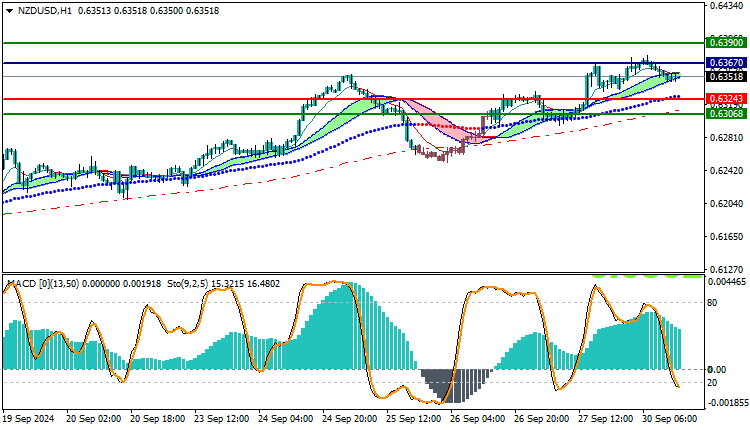
Task: Select the blue 0.63670 price label
Action: [x=727, y=63]
